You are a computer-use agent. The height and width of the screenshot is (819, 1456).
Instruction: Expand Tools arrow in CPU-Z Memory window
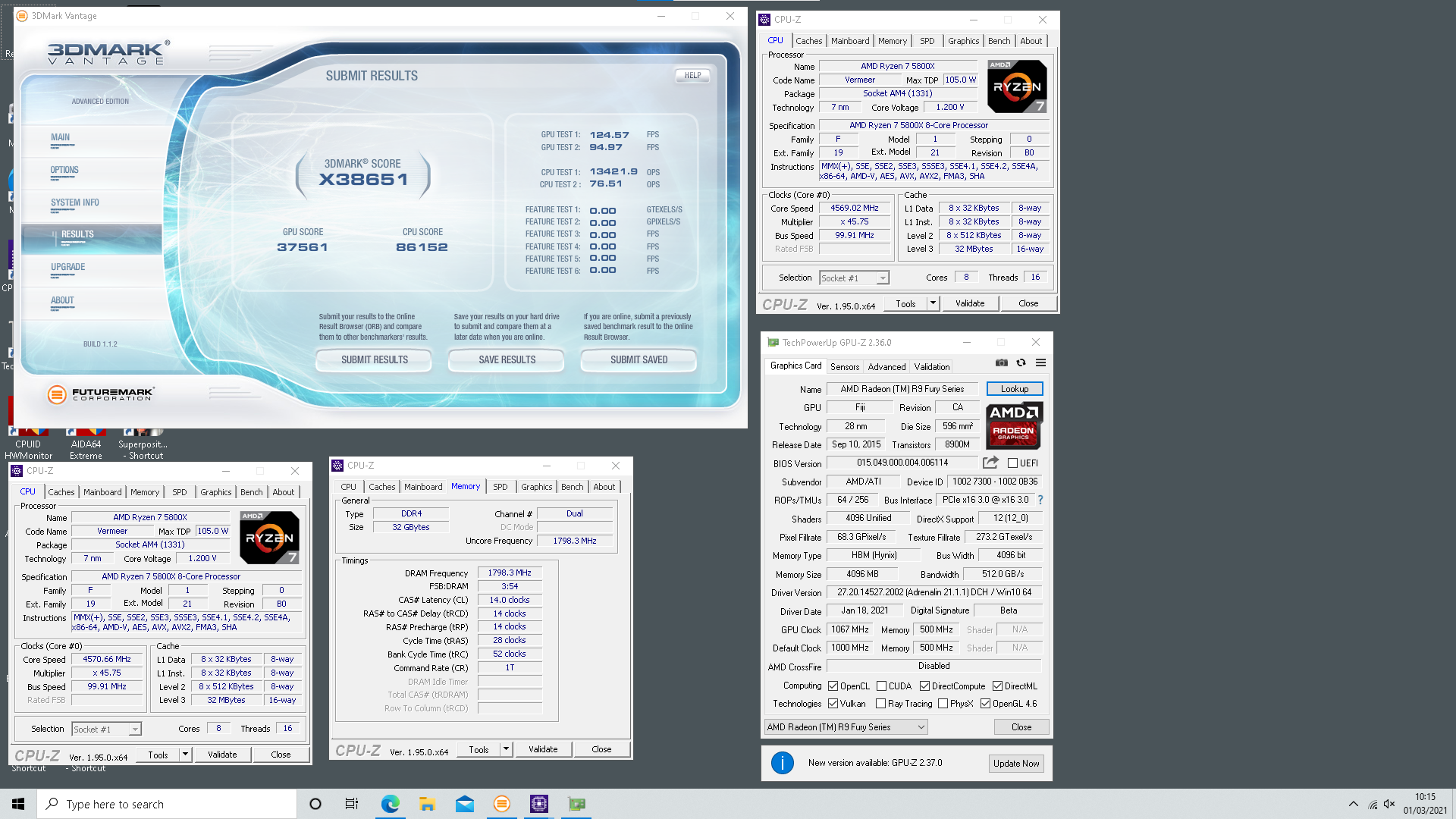[506, 749]
